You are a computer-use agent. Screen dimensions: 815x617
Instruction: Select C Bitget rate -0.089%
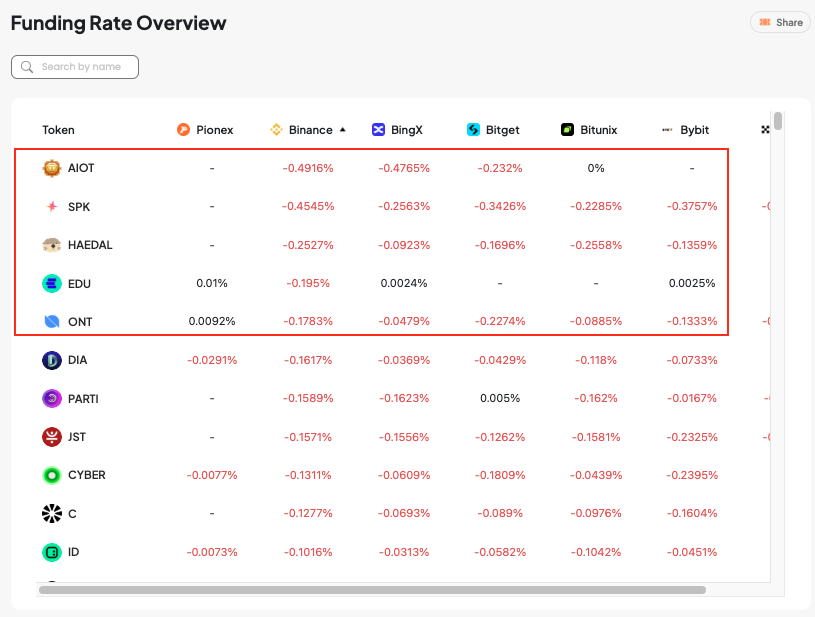pyautogui.click(x=500, y=513)
